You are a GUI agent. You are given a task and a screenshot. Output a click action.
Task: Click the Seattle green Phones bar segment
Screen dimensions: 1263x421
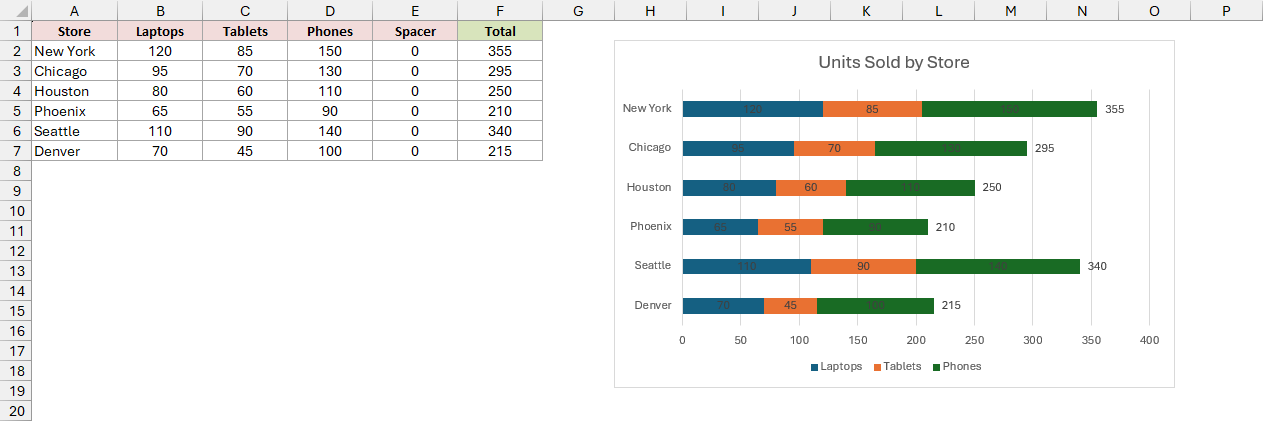point(998,266)
